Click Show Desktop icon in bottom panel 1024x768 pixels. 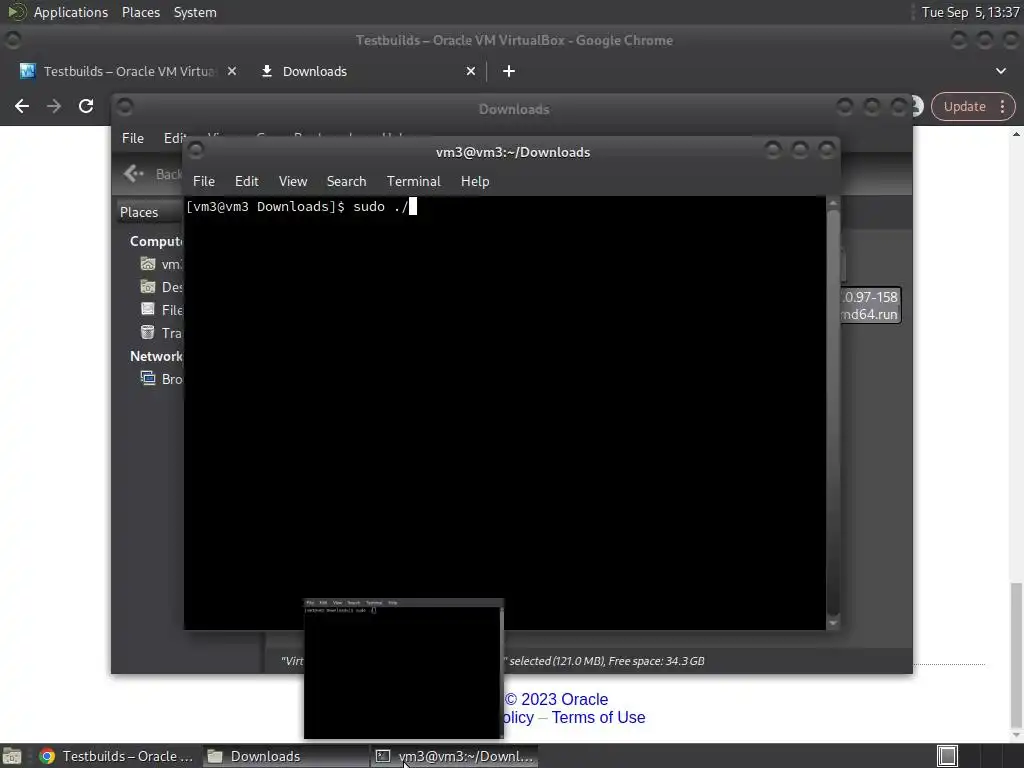pyautogui.click(x=12, y=756)
